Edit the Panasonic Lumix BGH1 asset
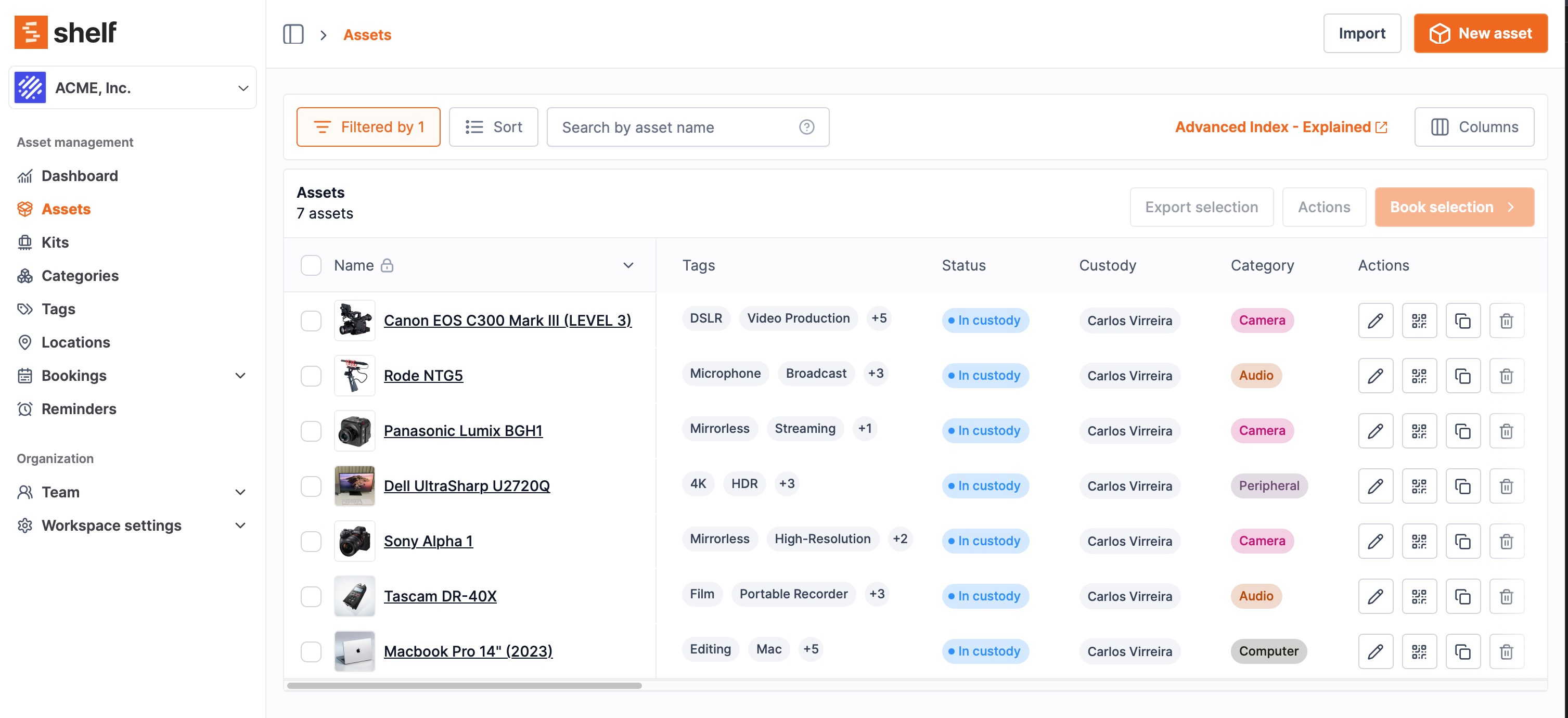The width and height of the screenshot is (1568, 718). pos(1375,431)
